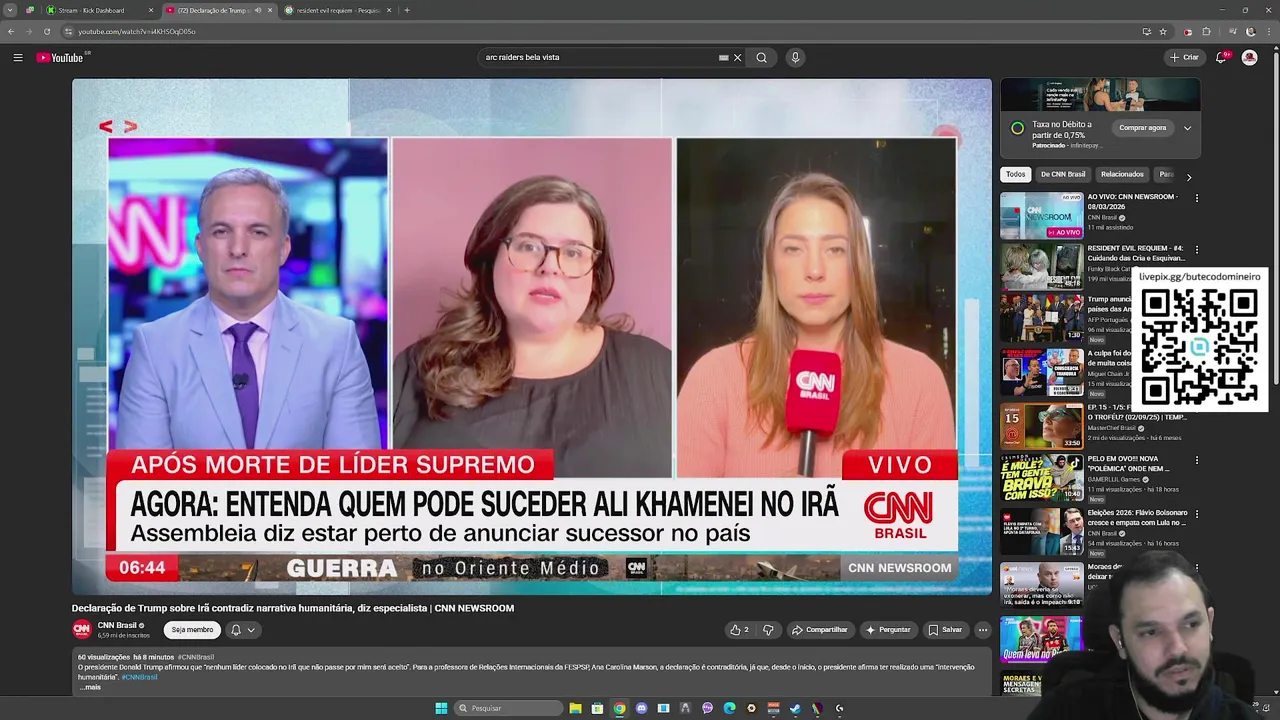Click the browser address bar URL

click(137, 32)
